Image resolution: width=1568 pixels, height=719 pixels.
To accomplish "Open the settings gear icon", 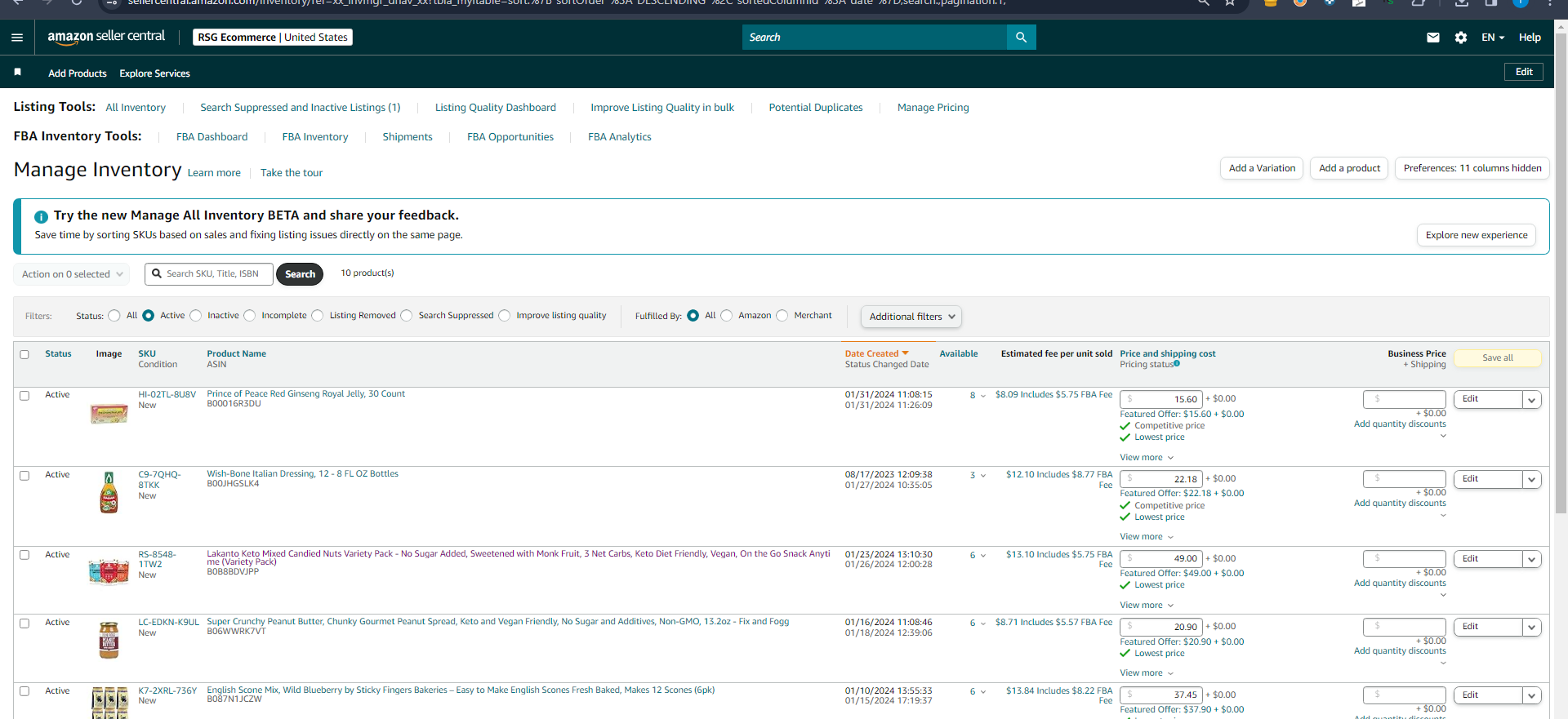I will pyautogui.click(x=1461, y=38).
